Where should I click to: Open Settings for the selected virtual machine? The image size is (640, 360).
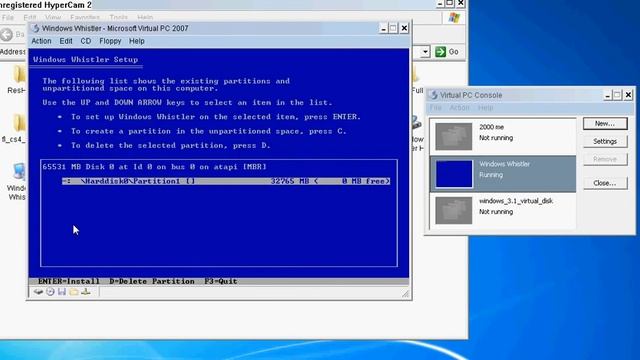(605, 141)
